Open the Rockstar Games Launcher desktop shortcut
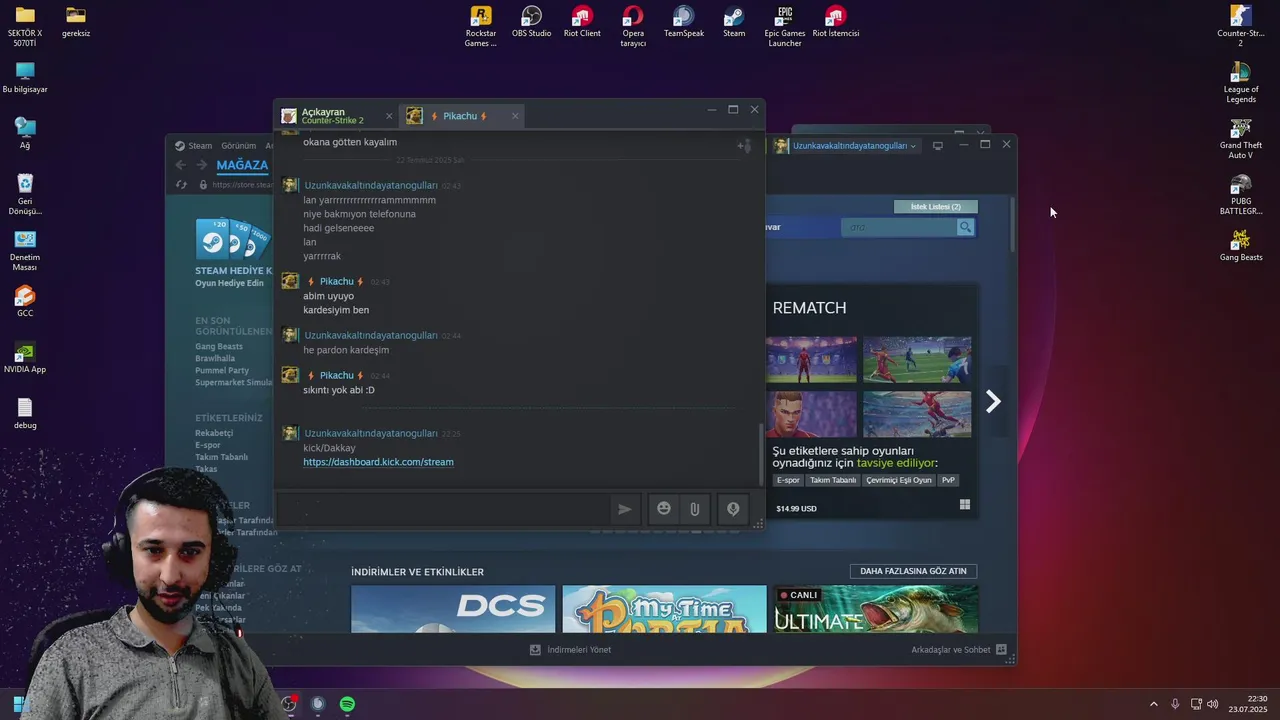The image size is (1280, 720). [480, 27]
